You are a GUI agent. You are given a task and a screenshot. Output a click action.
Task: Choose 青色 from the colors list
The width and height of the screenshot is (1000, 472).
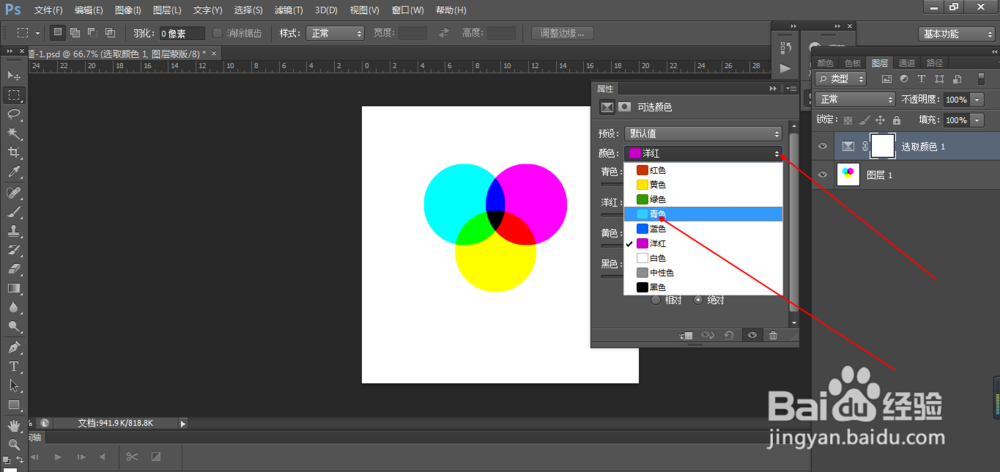click(x=703, y=214)
